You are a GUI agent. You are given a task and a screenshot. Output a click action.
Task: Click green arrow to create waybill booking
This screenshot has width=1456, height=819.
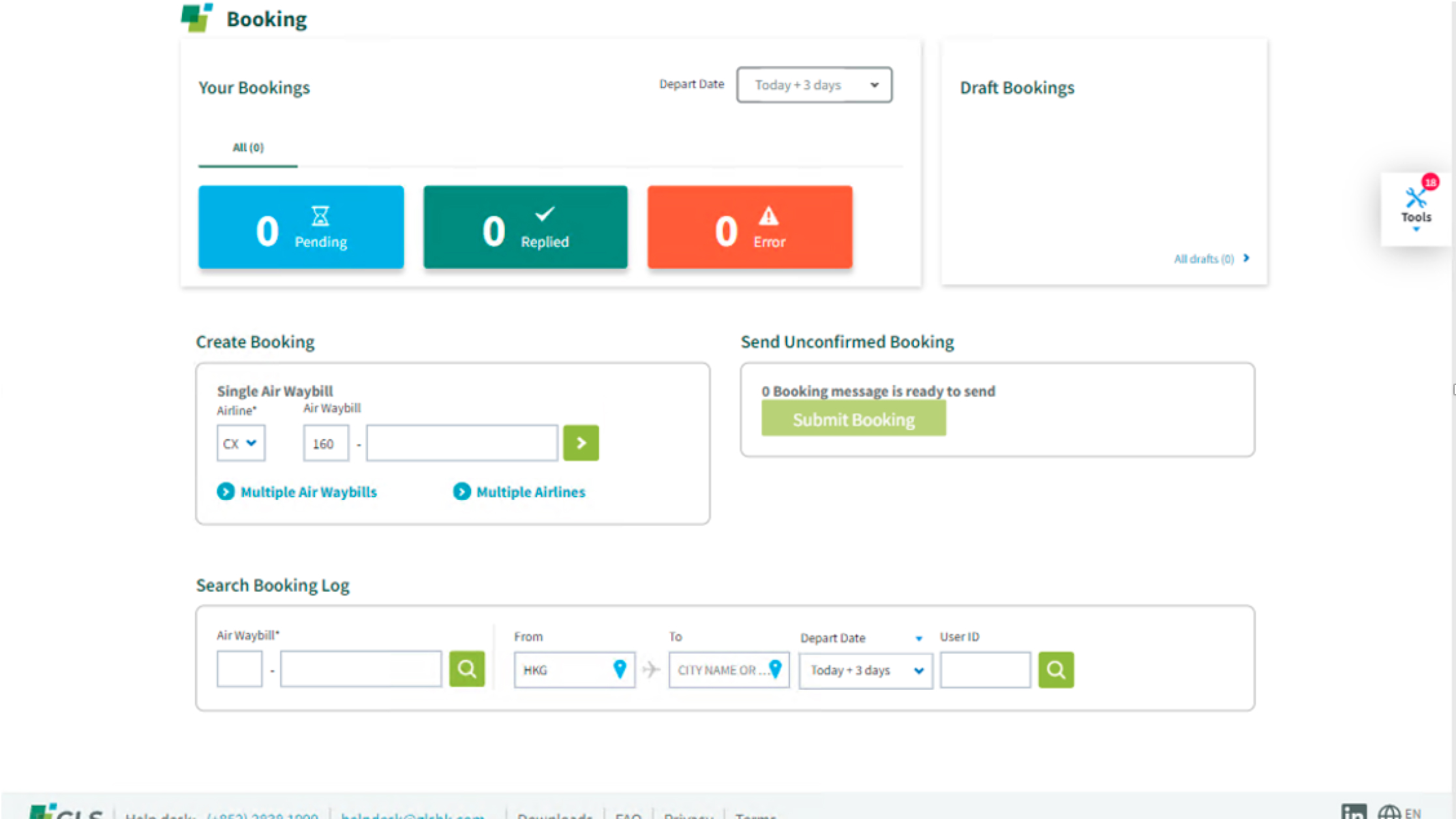[581, 443]
